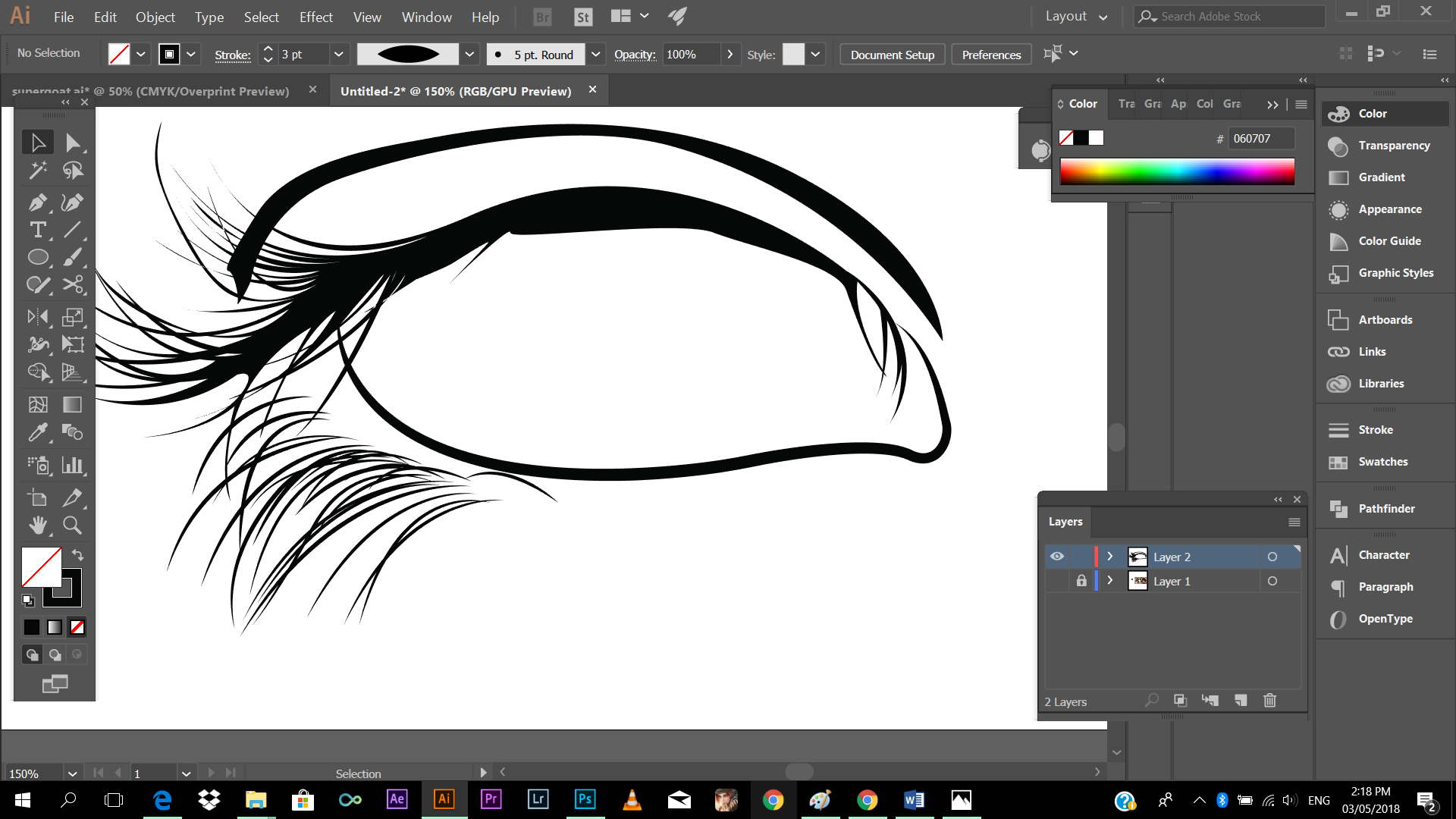The width and height of the screenshot is (1456, 819).
Task: Select the Curvature tool
Action: (x=73, y=202)
